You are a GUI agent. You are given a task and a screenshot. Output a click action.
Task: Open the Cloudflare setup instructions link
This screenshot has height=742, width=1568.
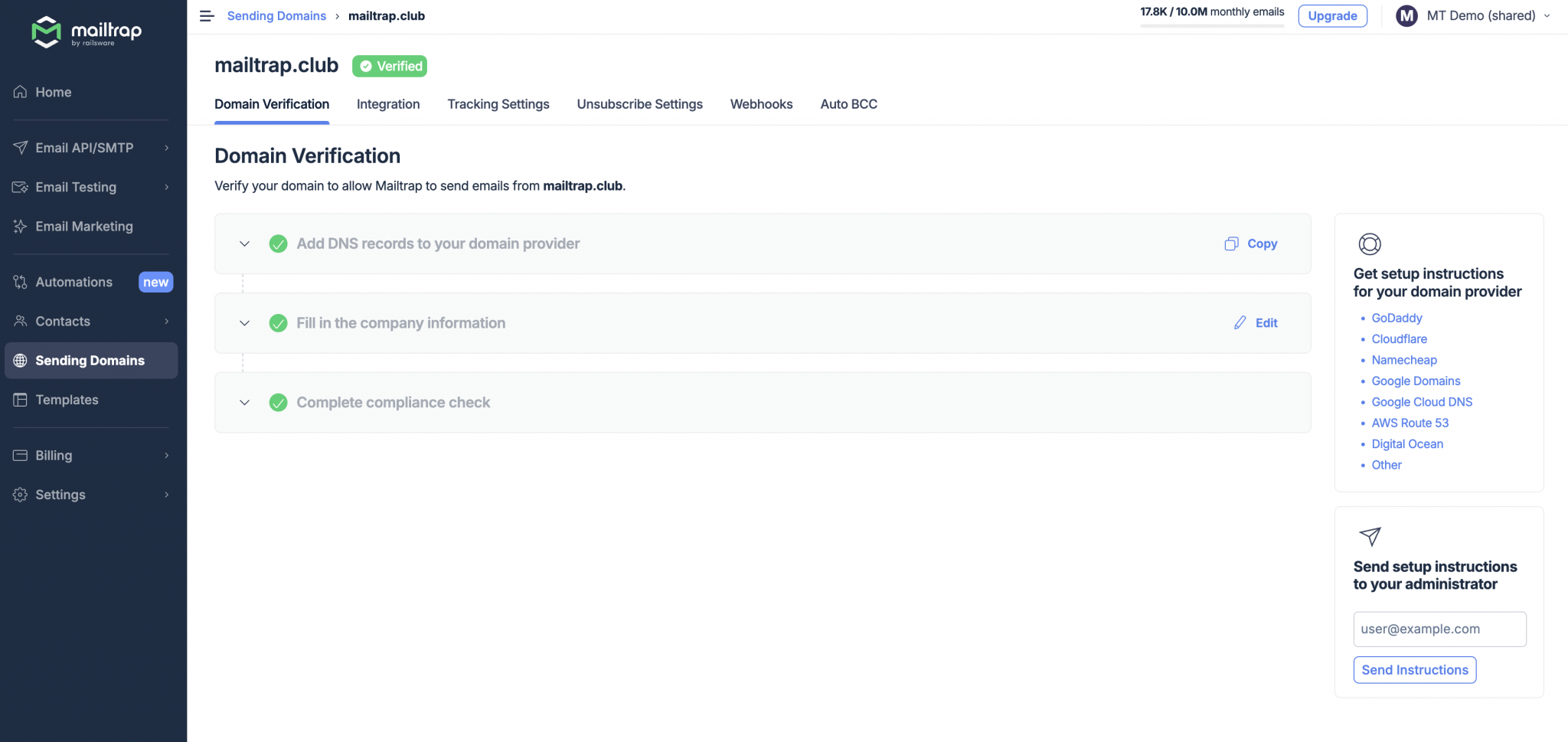pyautogui.click(x=1399, y=338)
